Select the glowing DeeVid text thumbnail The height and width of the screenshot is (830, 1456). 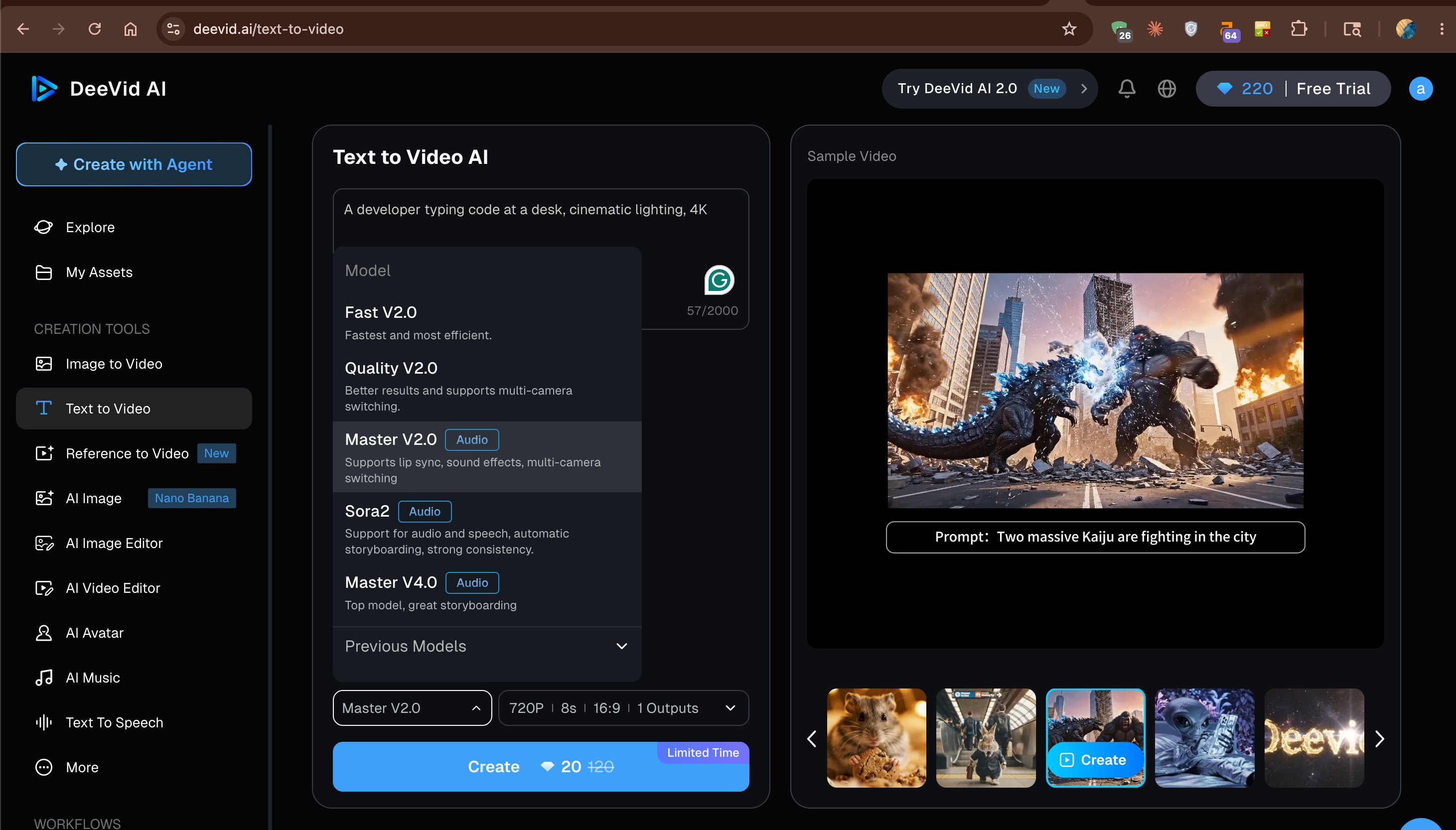tap(1314, 738)
